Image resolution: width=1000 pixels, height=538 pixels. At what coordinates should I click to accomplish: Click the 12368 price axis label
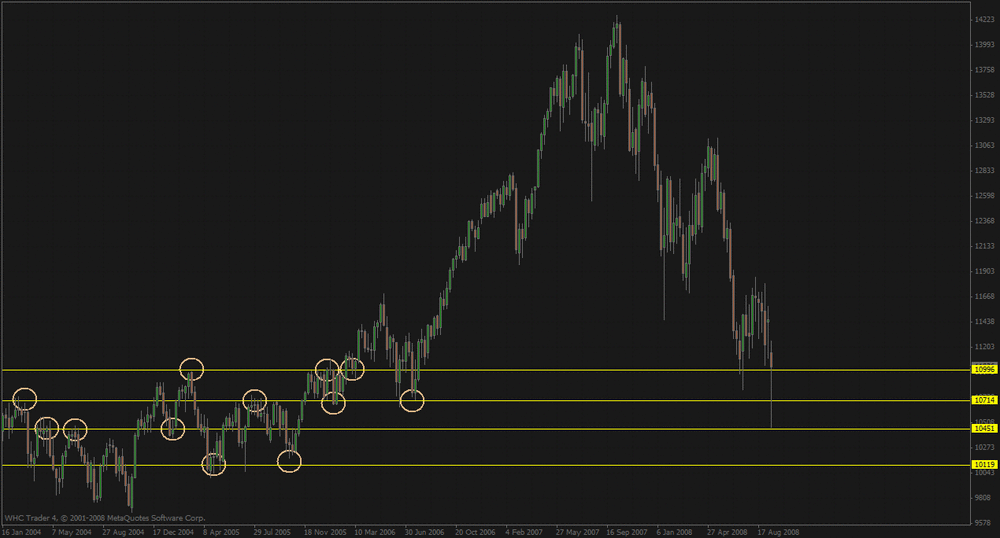tap(984, 221)
